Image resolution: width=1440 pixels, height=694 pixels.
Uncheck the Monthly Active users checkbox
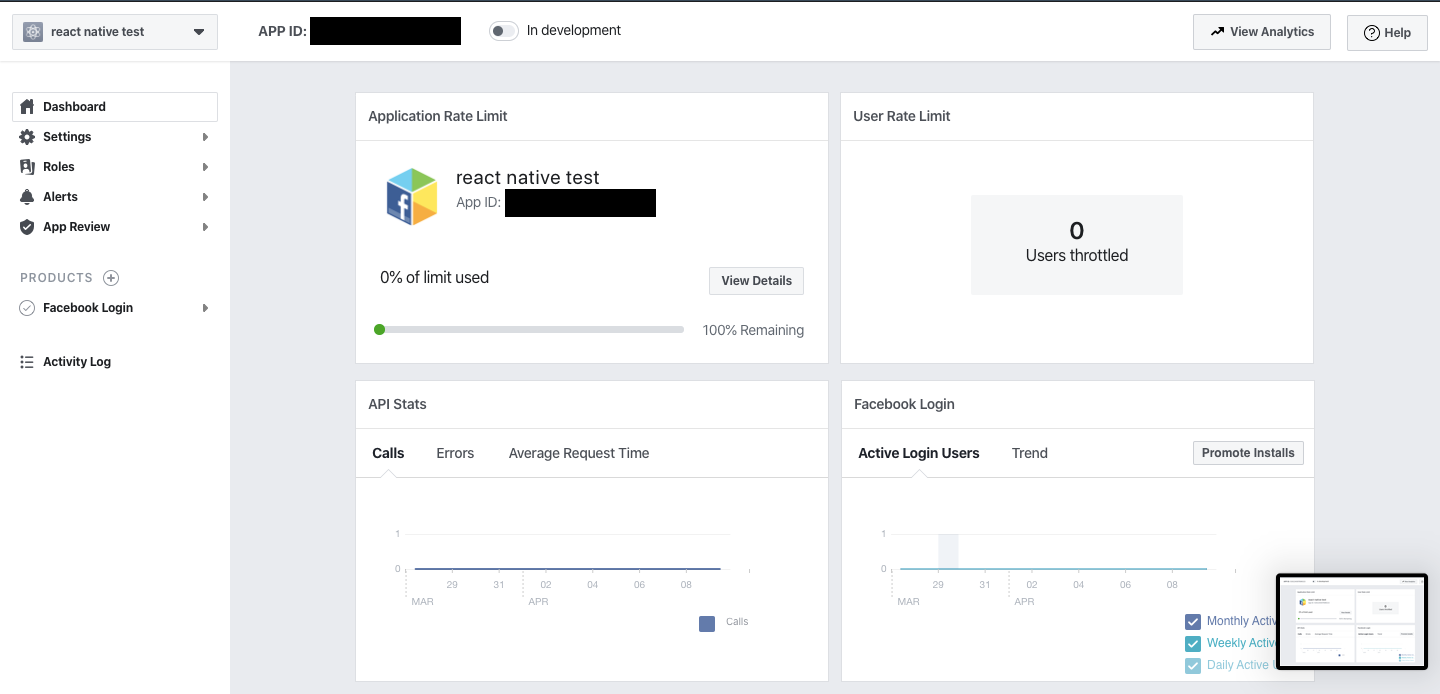pos(1192,620)
